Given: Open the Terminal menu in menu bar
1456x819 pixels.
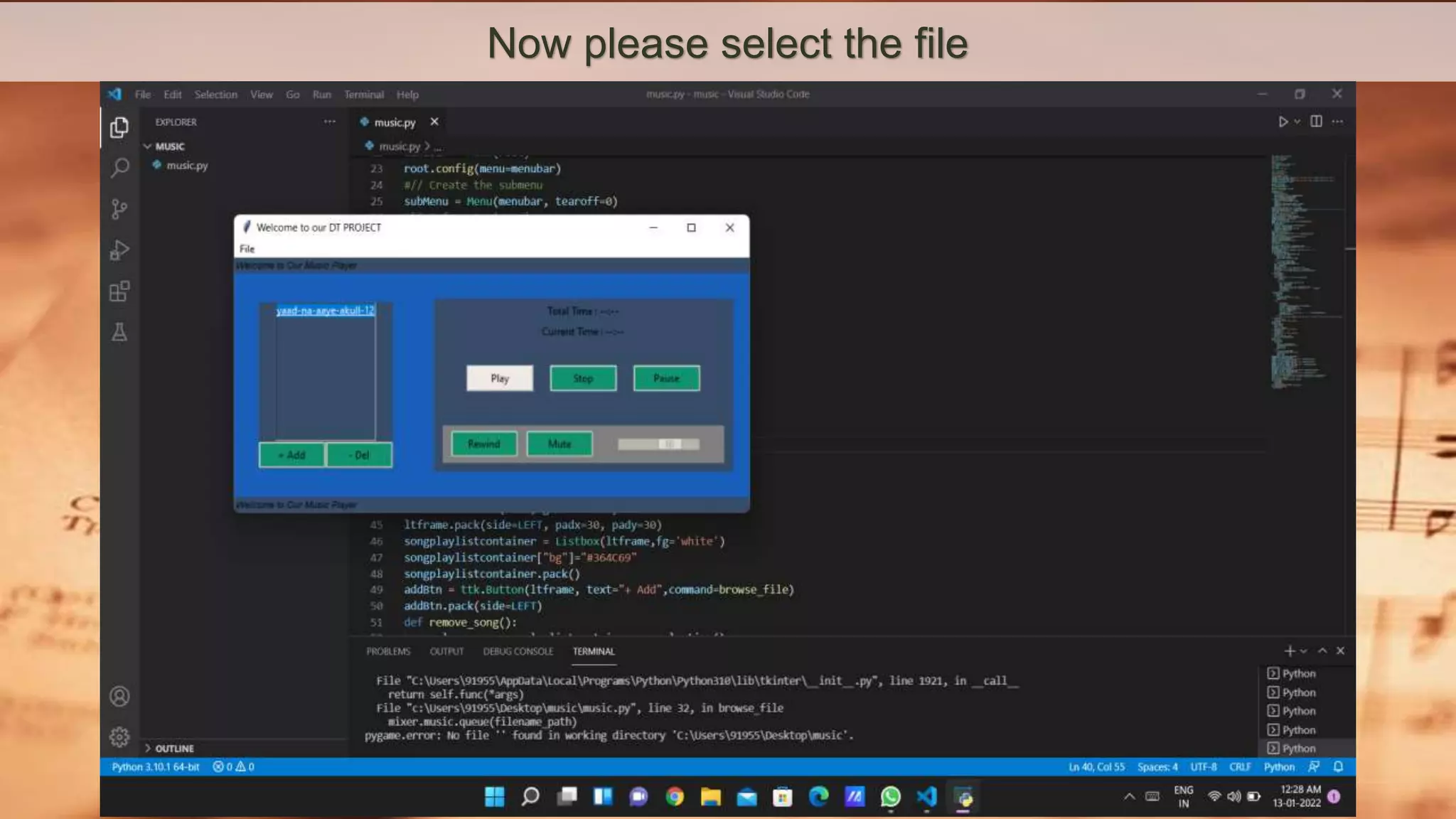Looking at the screenshot, I should coord(363,95).
